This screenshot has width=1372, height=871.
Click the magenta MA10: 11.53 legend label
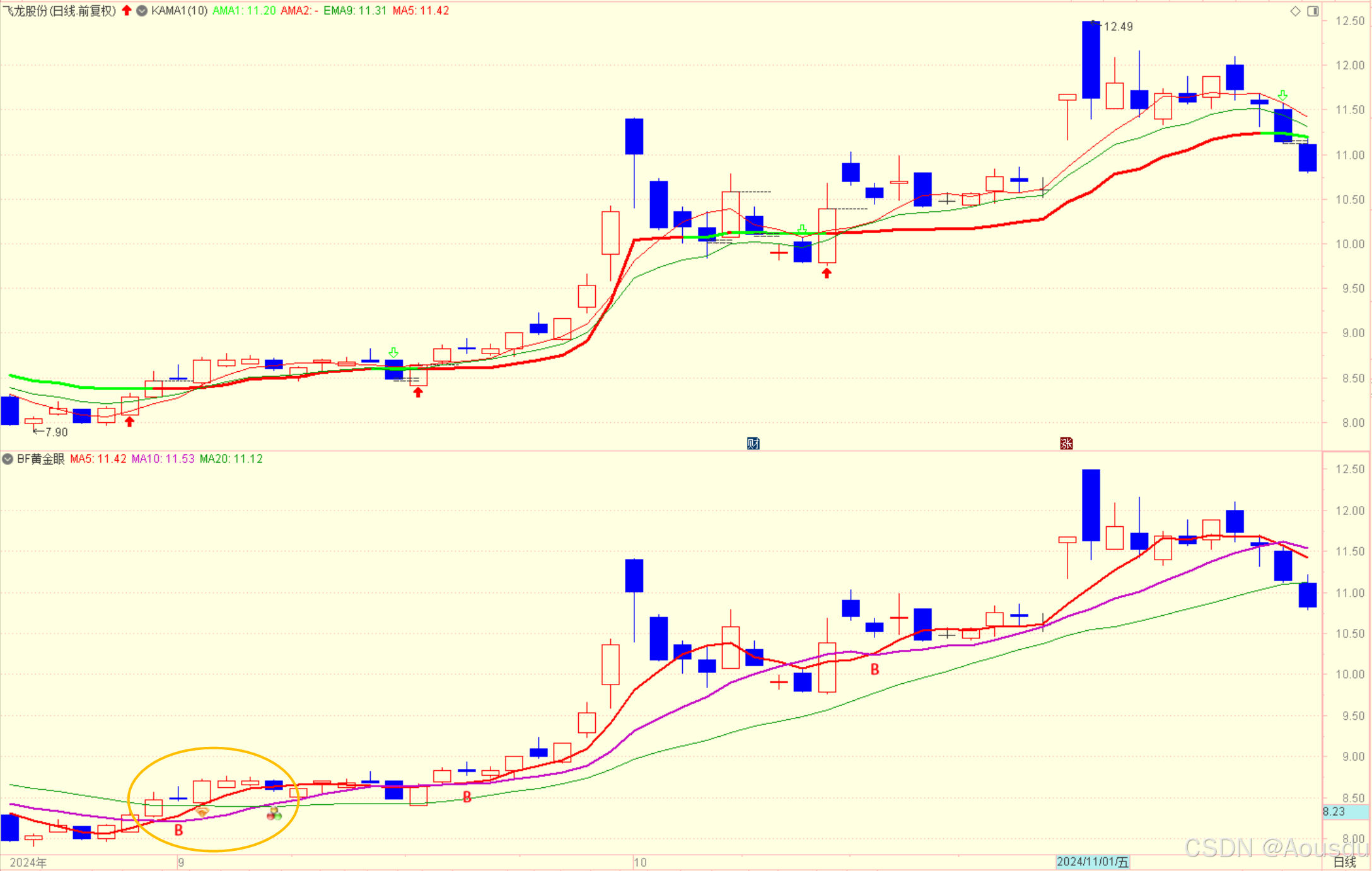point(163,459)
